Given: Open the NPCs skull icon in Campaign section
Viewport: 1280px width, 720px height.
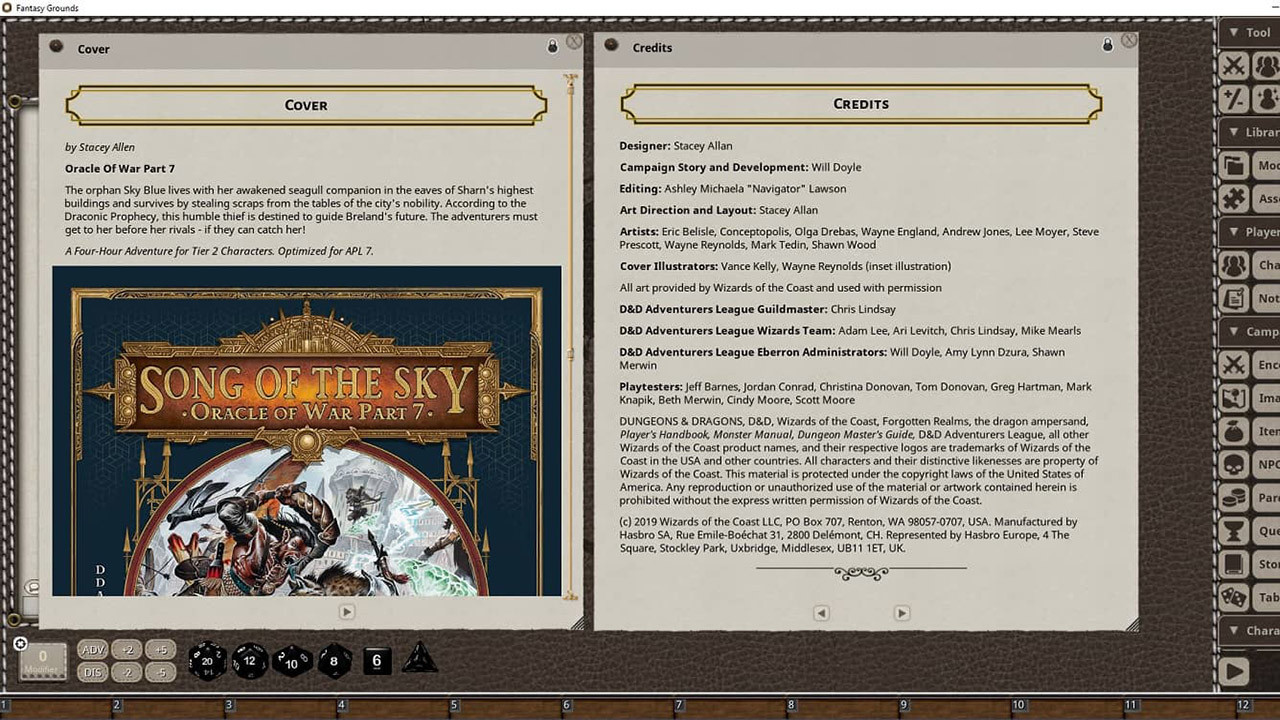Looking at the screenshot, I should pyautogui.click(x=1235, y=464).
